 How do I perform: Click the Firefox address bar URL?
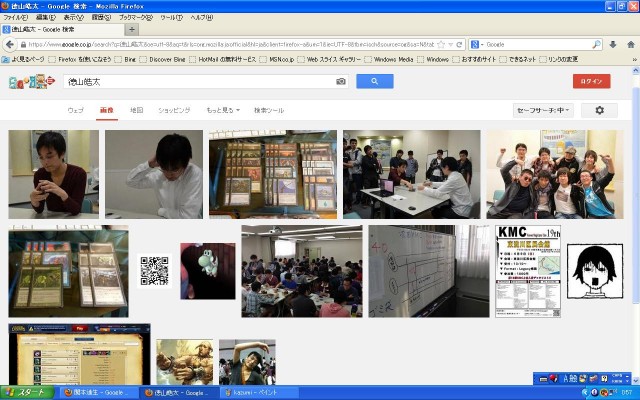tap(231, 44)
